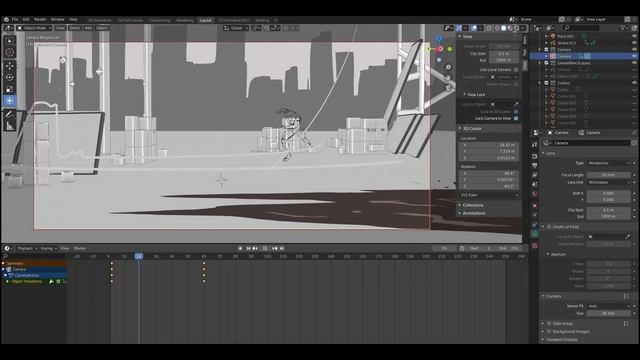Click the green Y axis gizmo ball
Viewport: 640px width, 360px height.
click(x=450, y=49)
